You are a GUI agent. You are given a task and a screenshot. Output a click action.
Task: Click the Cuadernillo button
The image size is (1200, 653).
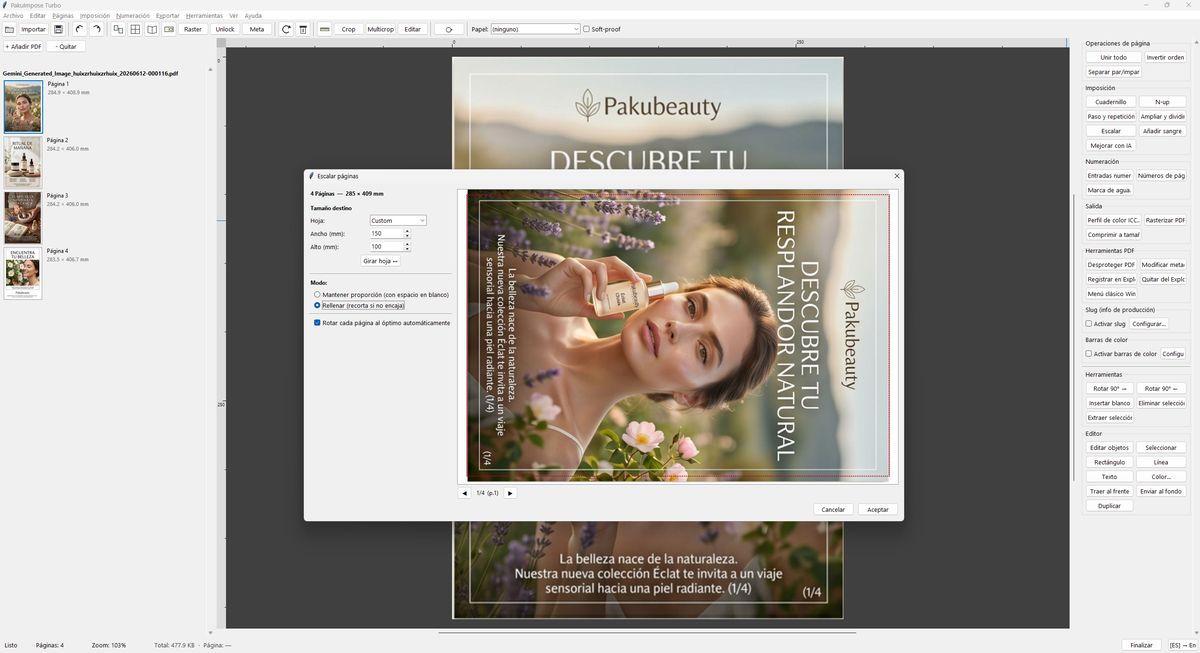point(1111,102)
